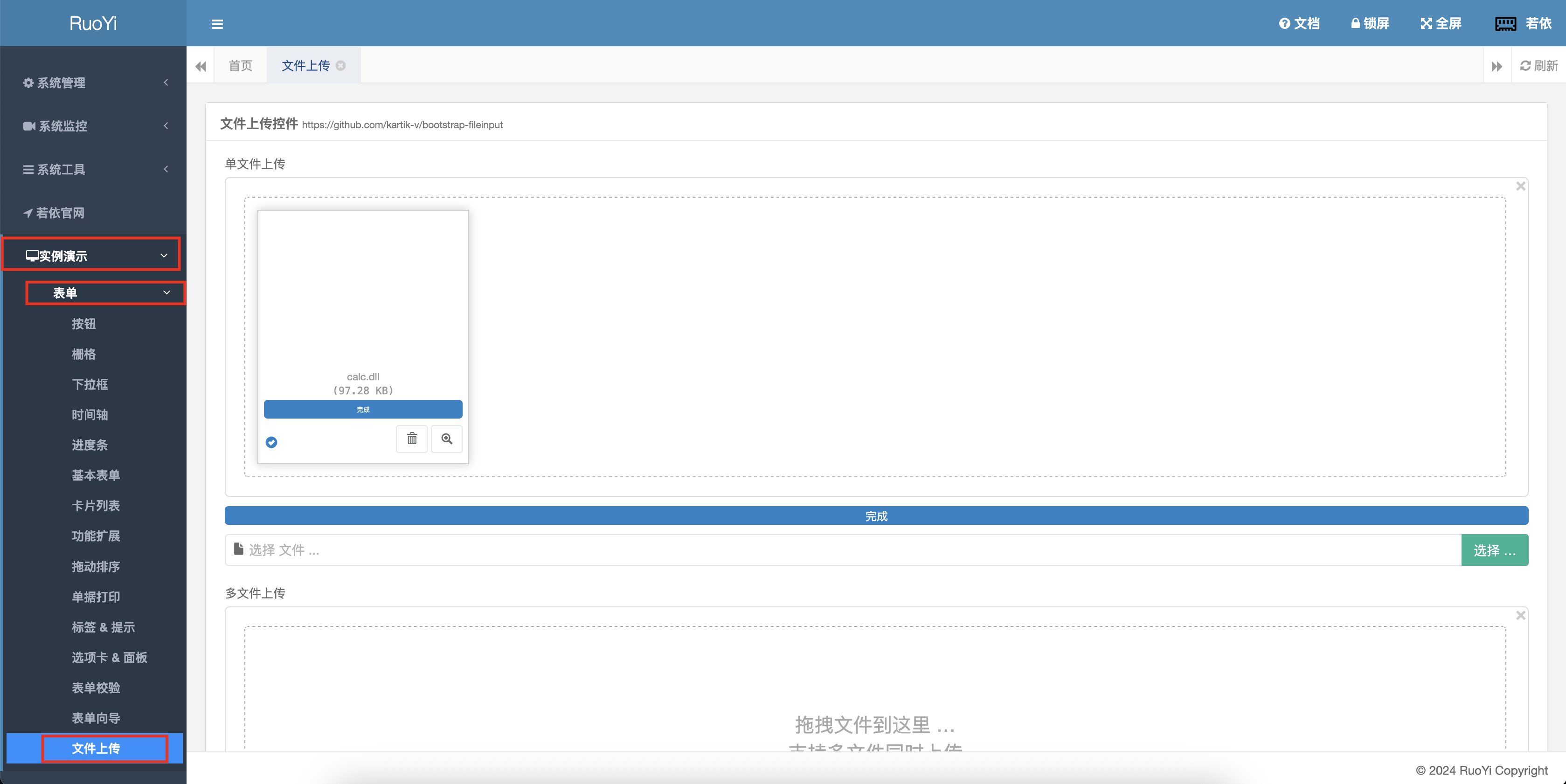Click the (97.28 KB) file size text
The height and width of the screenshot is (784, 1566).
coord(363,391)
